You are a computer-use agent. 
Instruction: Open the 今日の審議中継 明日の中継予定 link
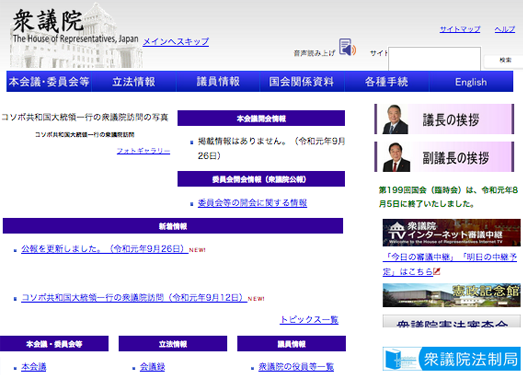click(x=449, y=264)
